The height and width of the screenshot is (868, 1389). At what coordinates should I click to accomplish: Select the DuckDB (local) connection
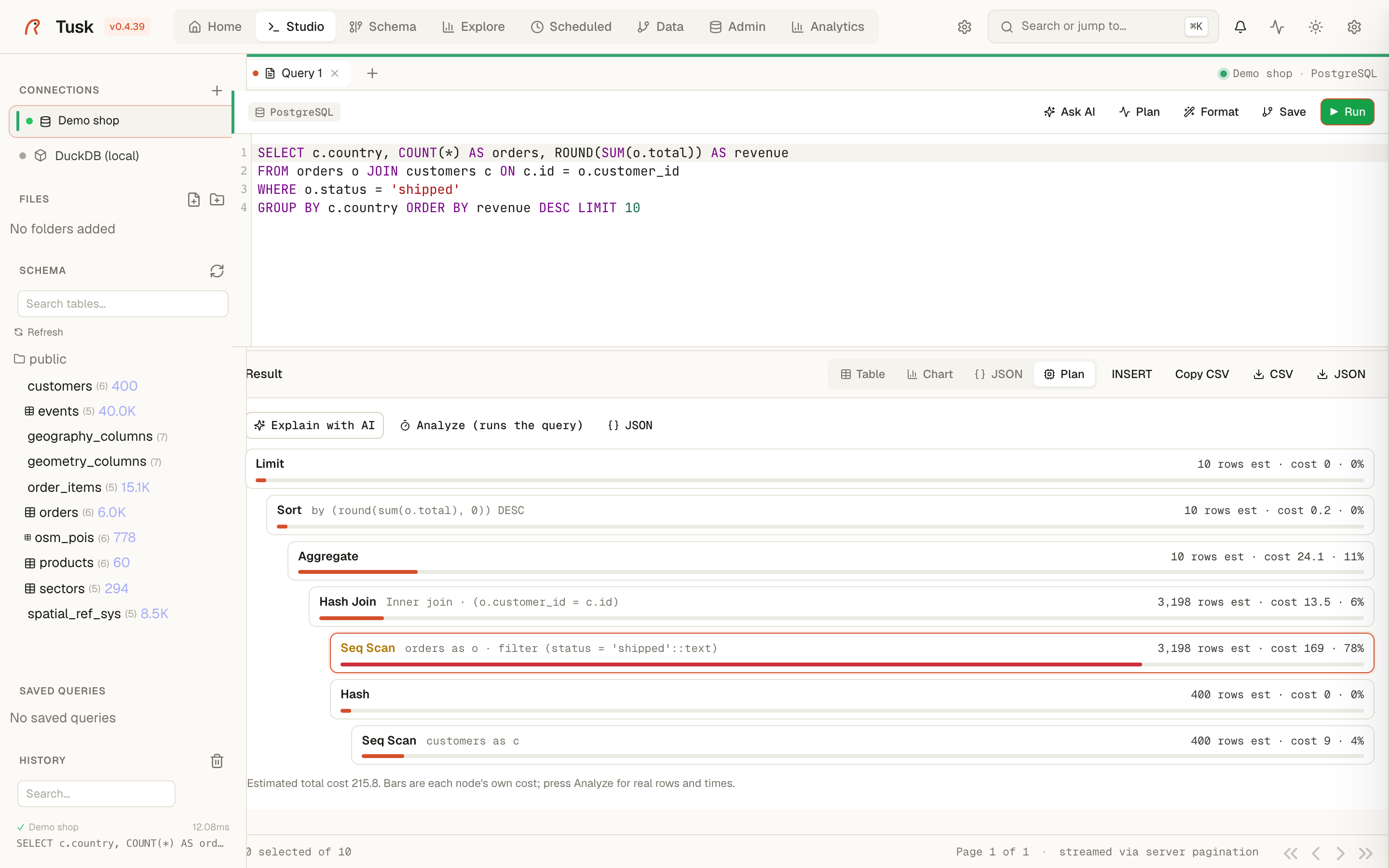[121, 156]
